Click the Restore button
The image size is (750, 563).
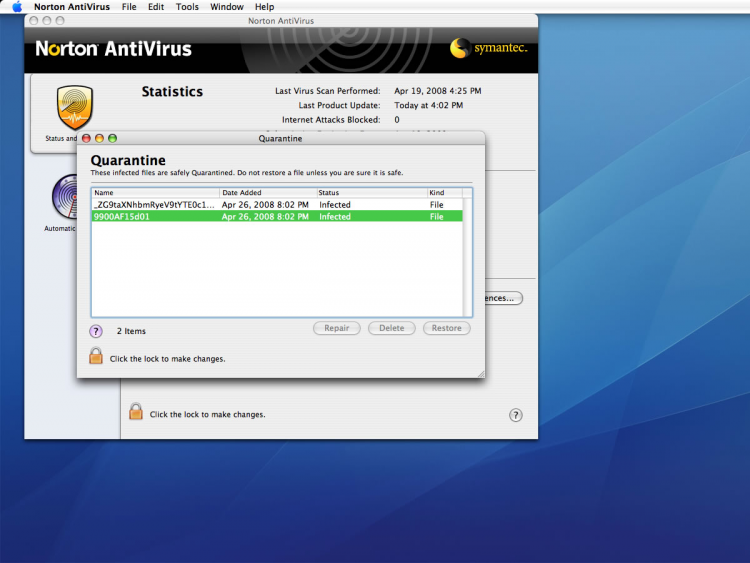pos(447,328)
